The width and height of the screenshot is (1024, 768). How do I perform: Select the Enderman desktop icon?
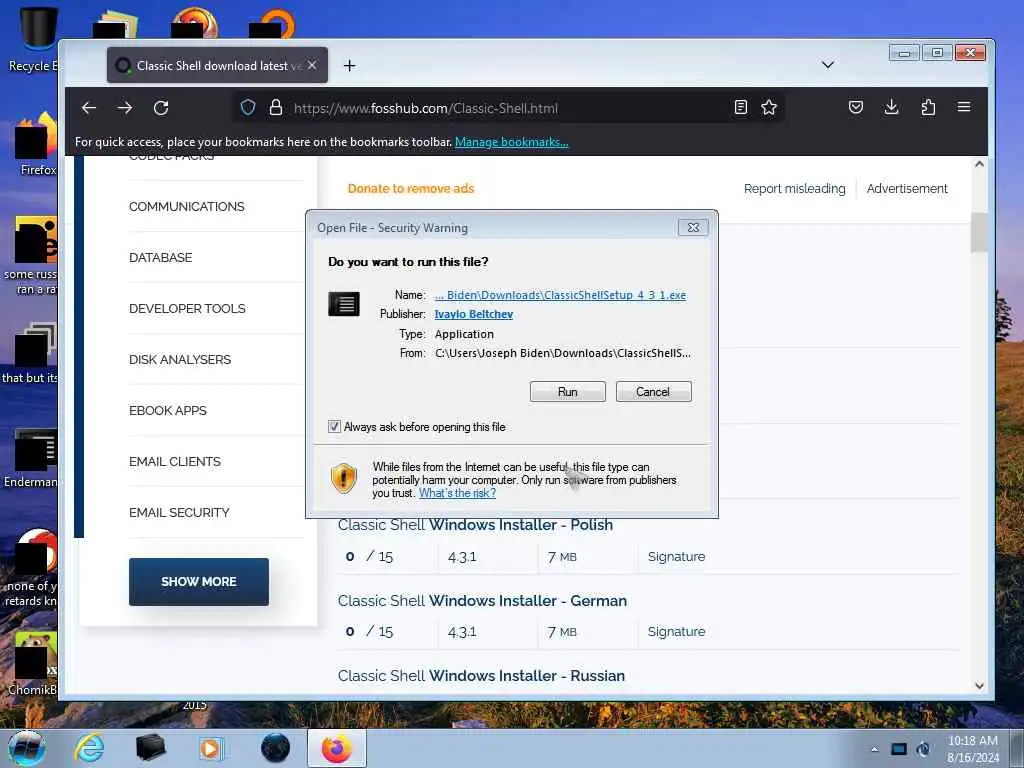tap(31, 457)
